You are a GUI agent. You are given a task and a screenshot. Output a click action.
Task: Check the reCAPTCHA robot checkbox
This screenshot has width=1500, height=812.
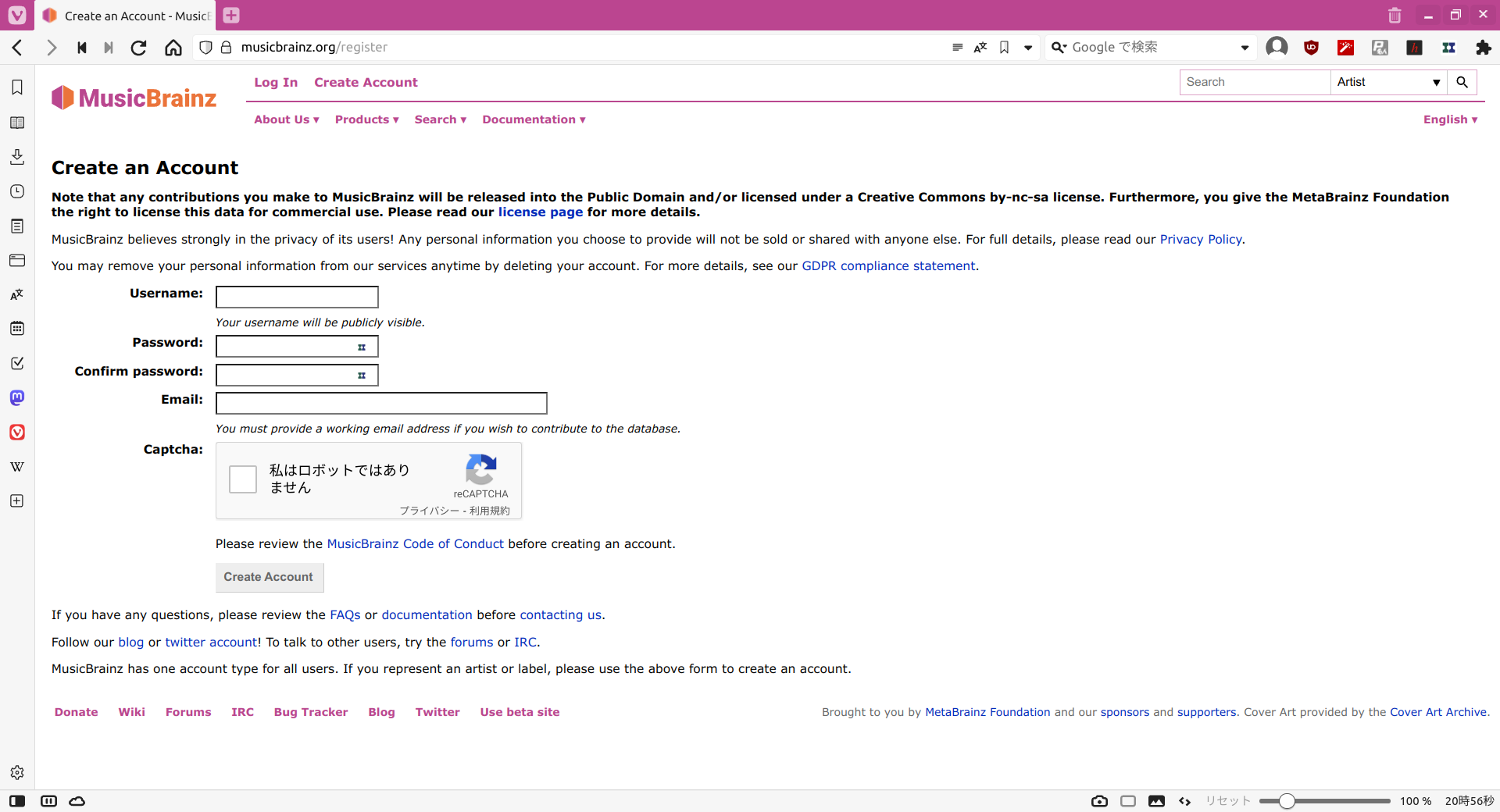[x=243, y=479]
